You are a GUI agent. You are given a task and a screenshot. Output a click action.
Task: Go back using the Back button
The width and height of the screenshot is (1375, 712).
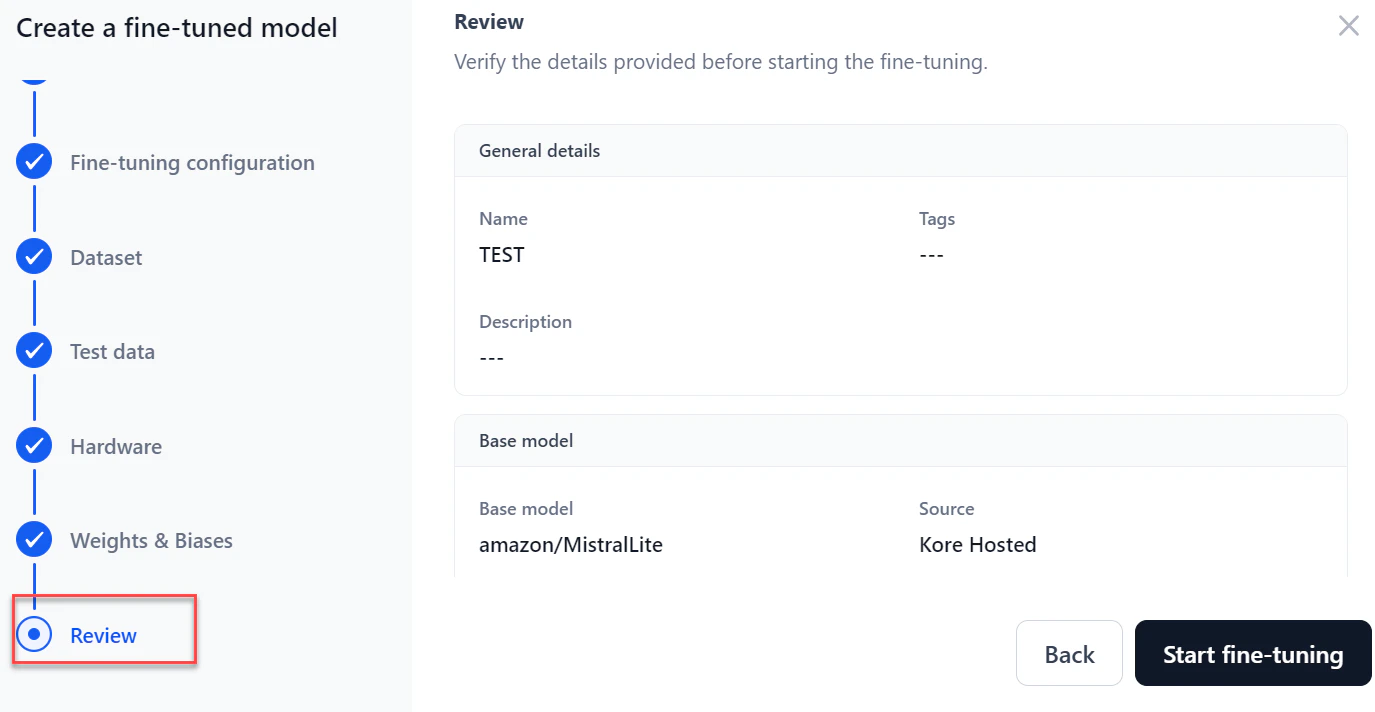click(1069, 653)
